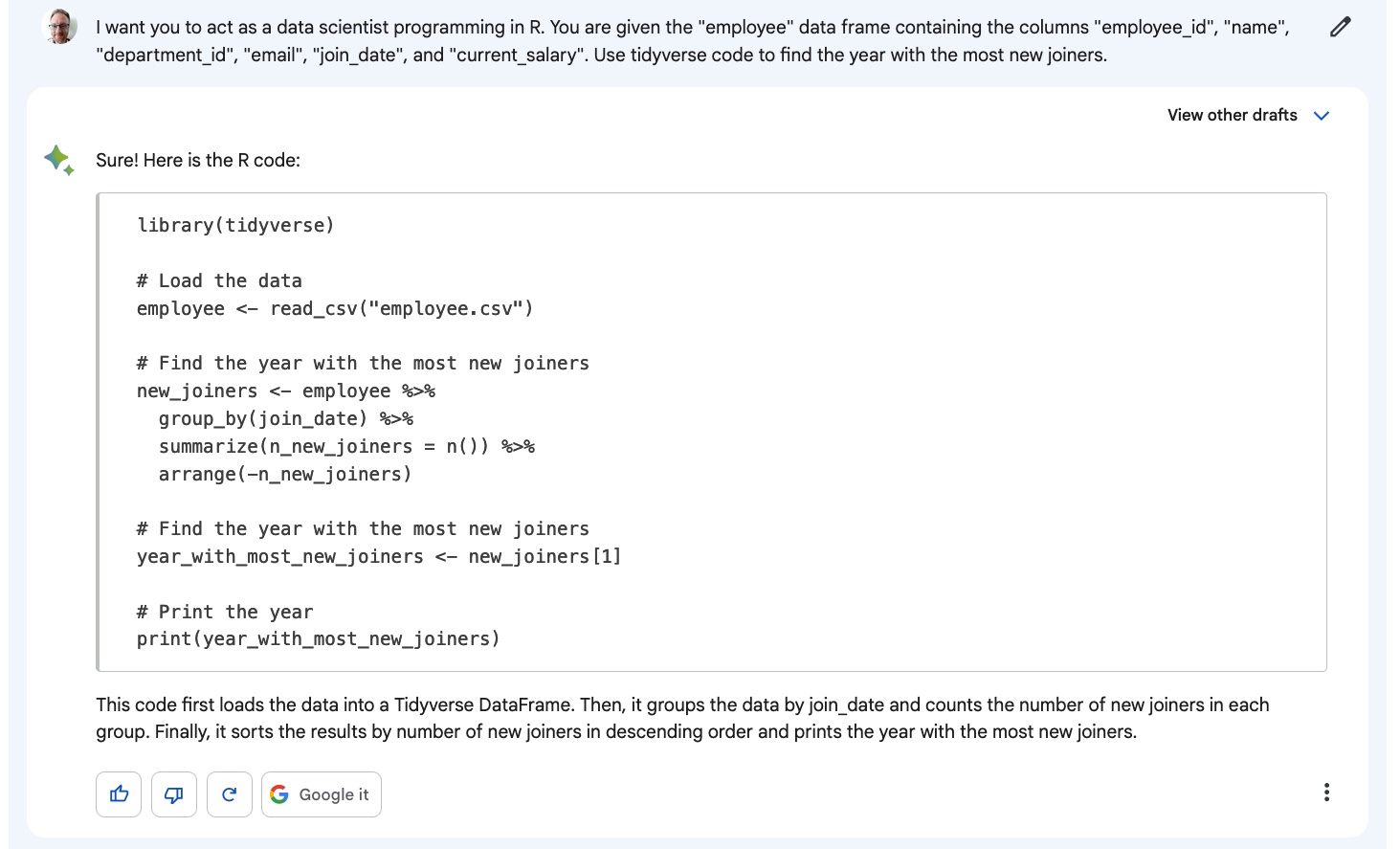This screenshot has height=849, width=1400.
Task: Click the '# Print the year' comment line
Action: click(x=225, y=612)
